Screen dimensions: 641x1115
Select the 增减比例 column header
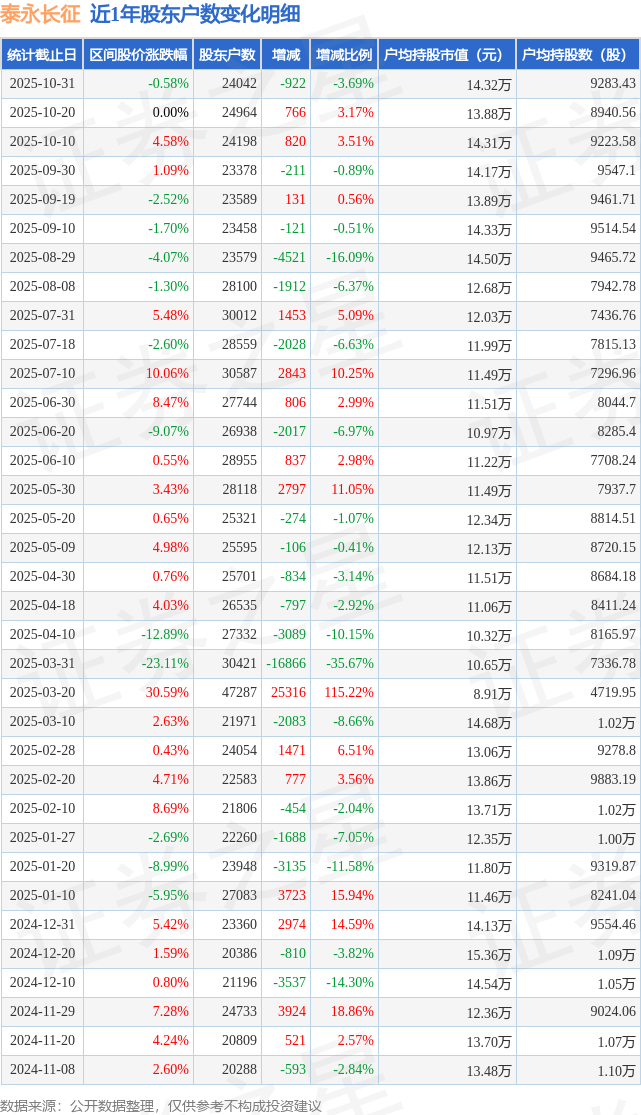344,55
